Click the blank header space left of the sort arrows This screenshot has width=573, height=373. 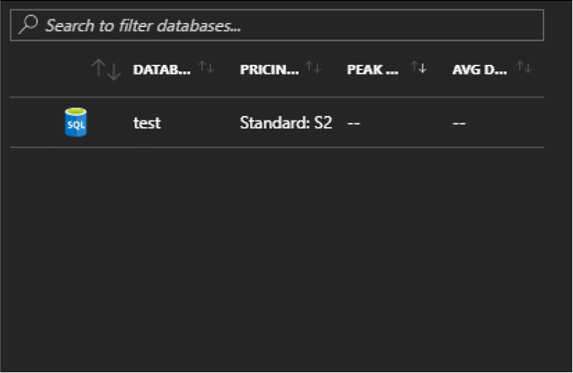click(x=49, y=69)
